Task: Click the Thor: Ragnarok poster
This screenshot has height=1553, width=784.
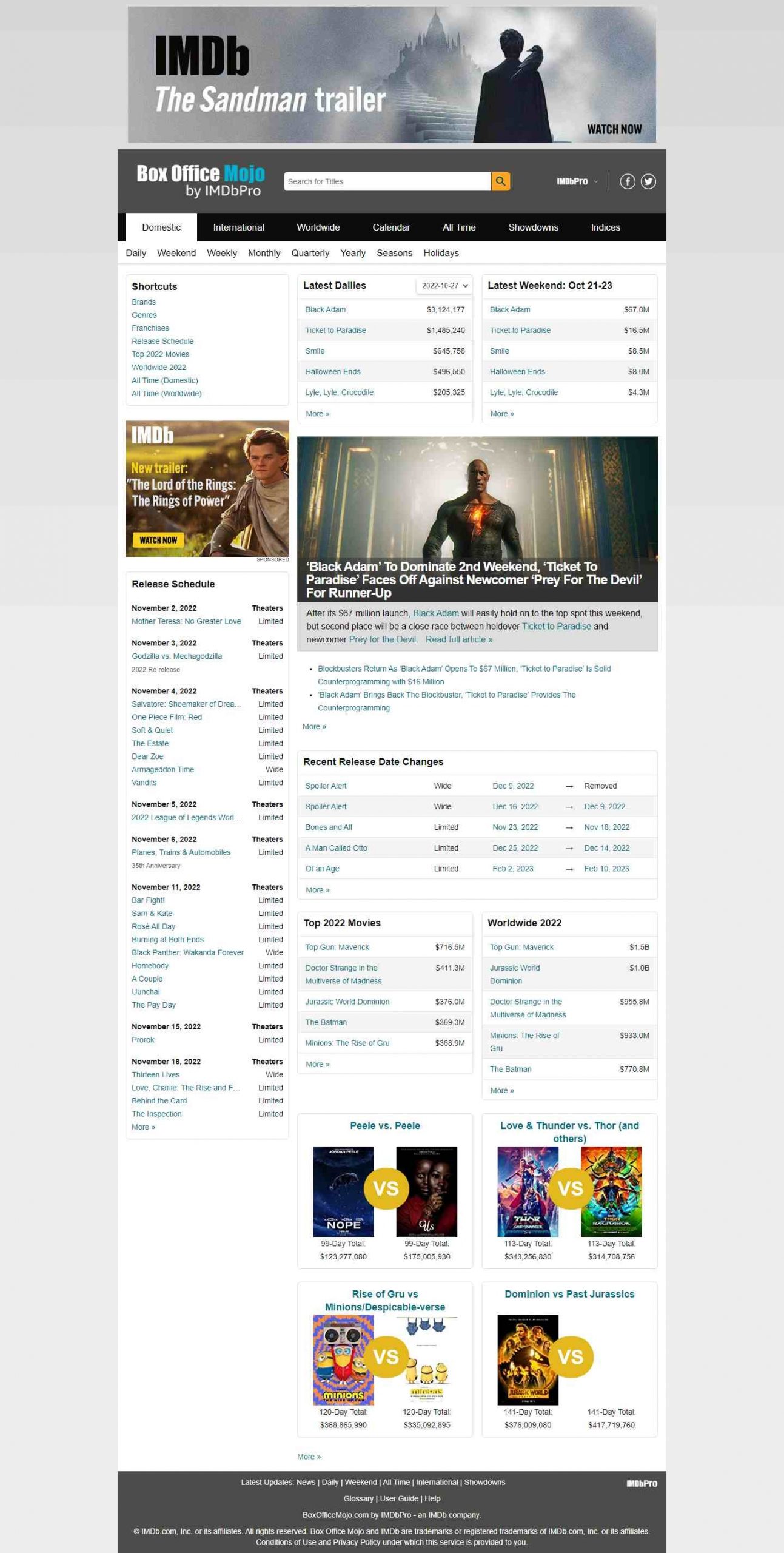Action: tap(611, 1191)
